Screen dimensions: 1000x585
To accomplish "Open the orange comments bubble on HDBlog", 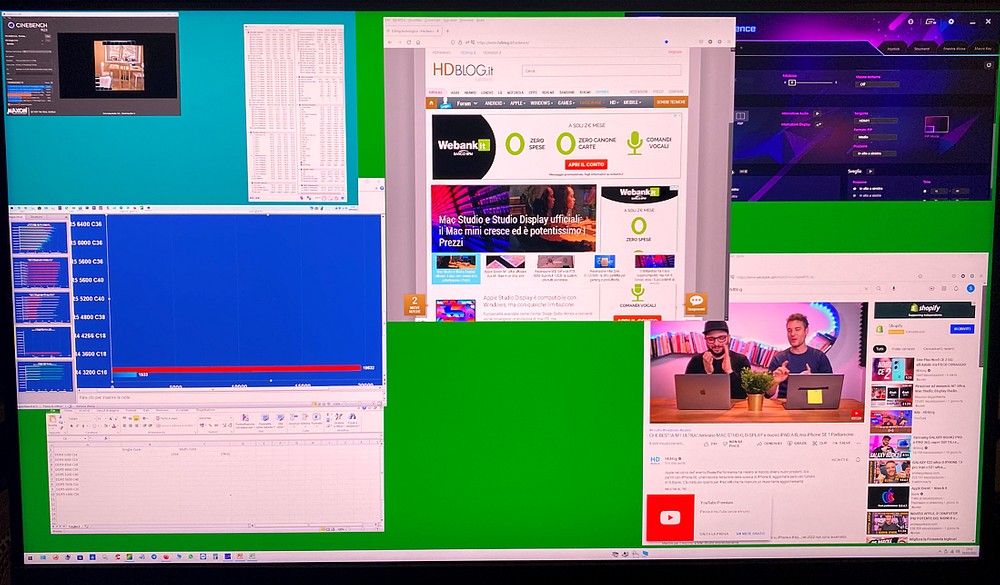I will coord(696,304).
